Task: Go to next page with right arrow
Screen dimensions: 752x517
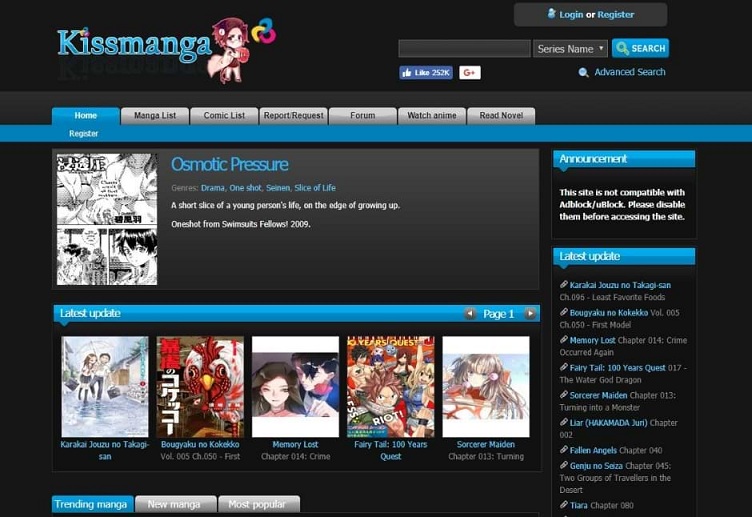Action: pyautogui.click(x=530, y=313)
